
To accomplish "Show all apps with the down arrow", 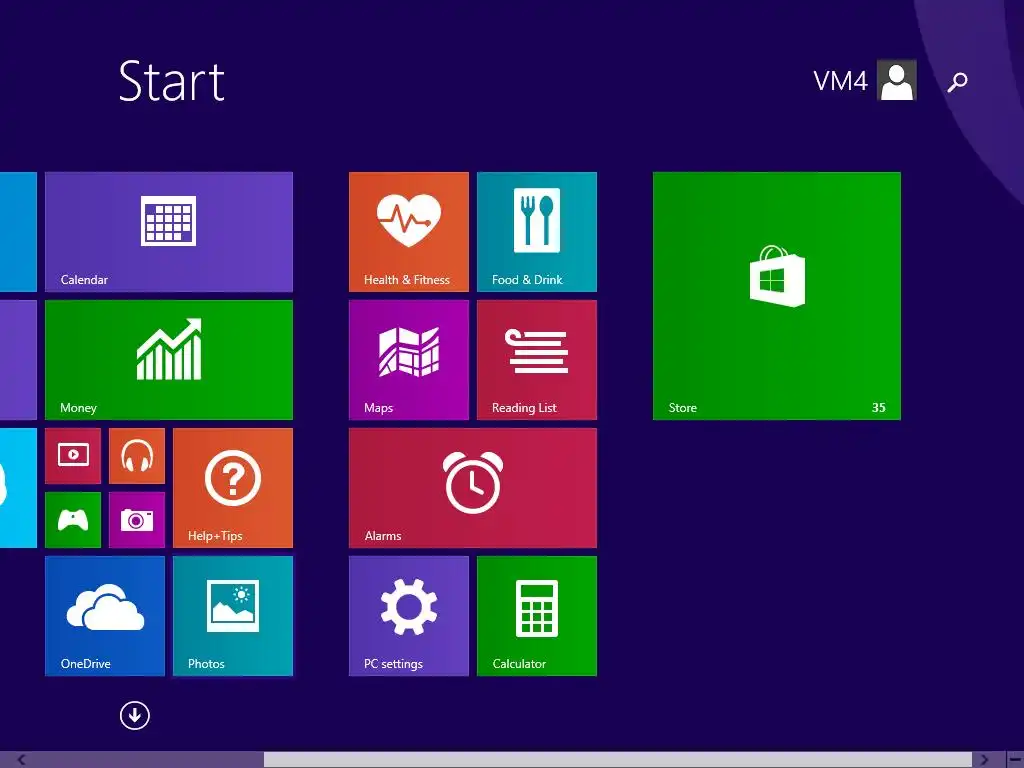I will click(x=135, y=716).
